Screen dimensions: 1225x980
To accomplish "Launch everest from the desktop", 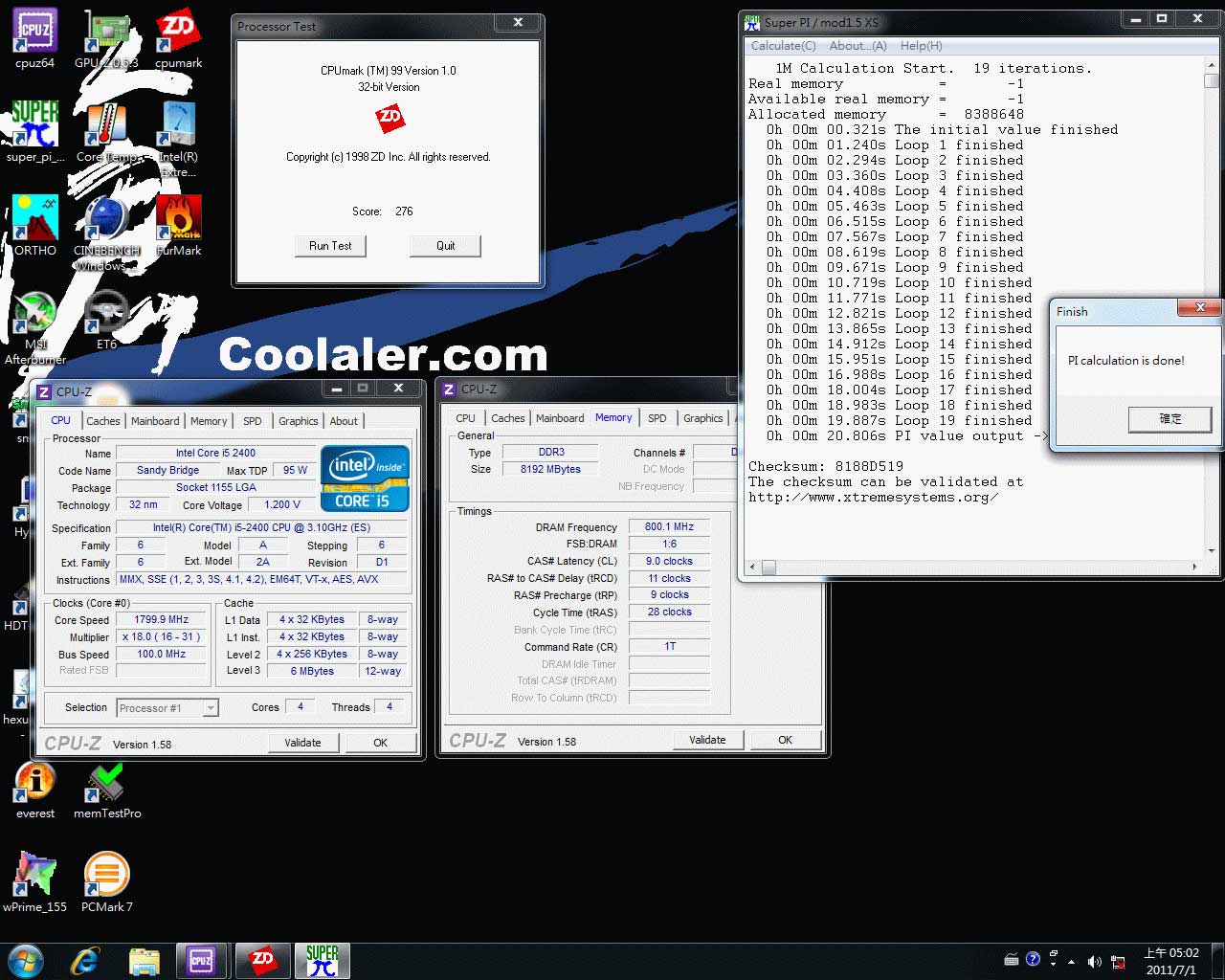I will click(x=34, y=783).
